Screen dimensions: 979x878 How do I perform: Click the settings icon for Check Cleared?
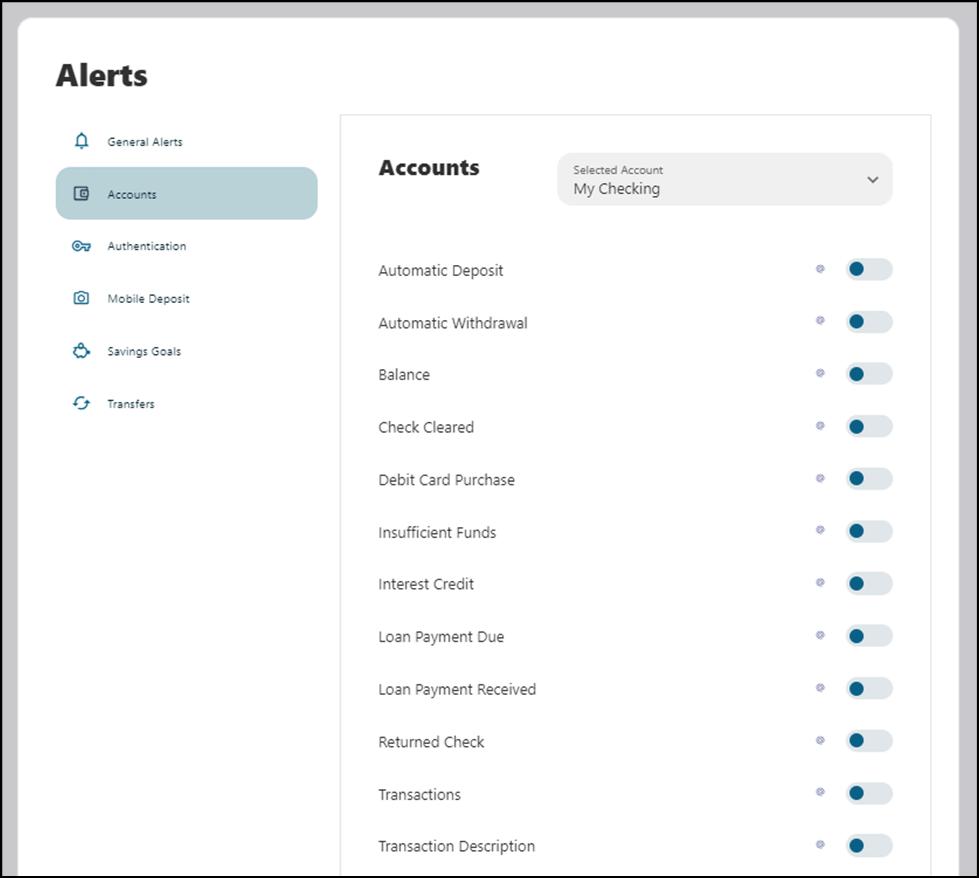[820, 425]
